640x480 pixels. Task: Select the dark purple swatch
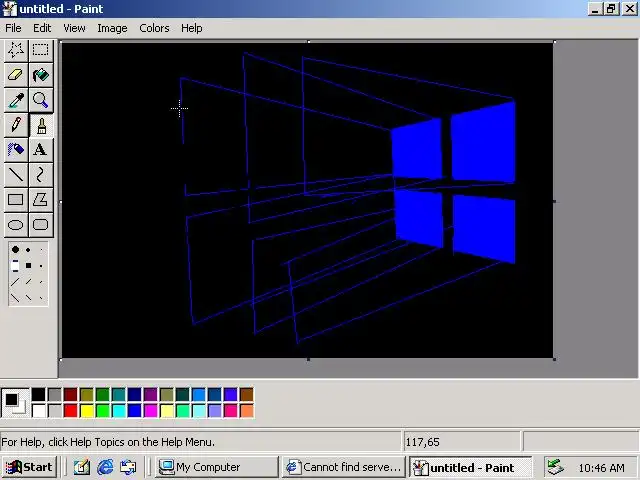pyautogui.click(x=151, y=395)
